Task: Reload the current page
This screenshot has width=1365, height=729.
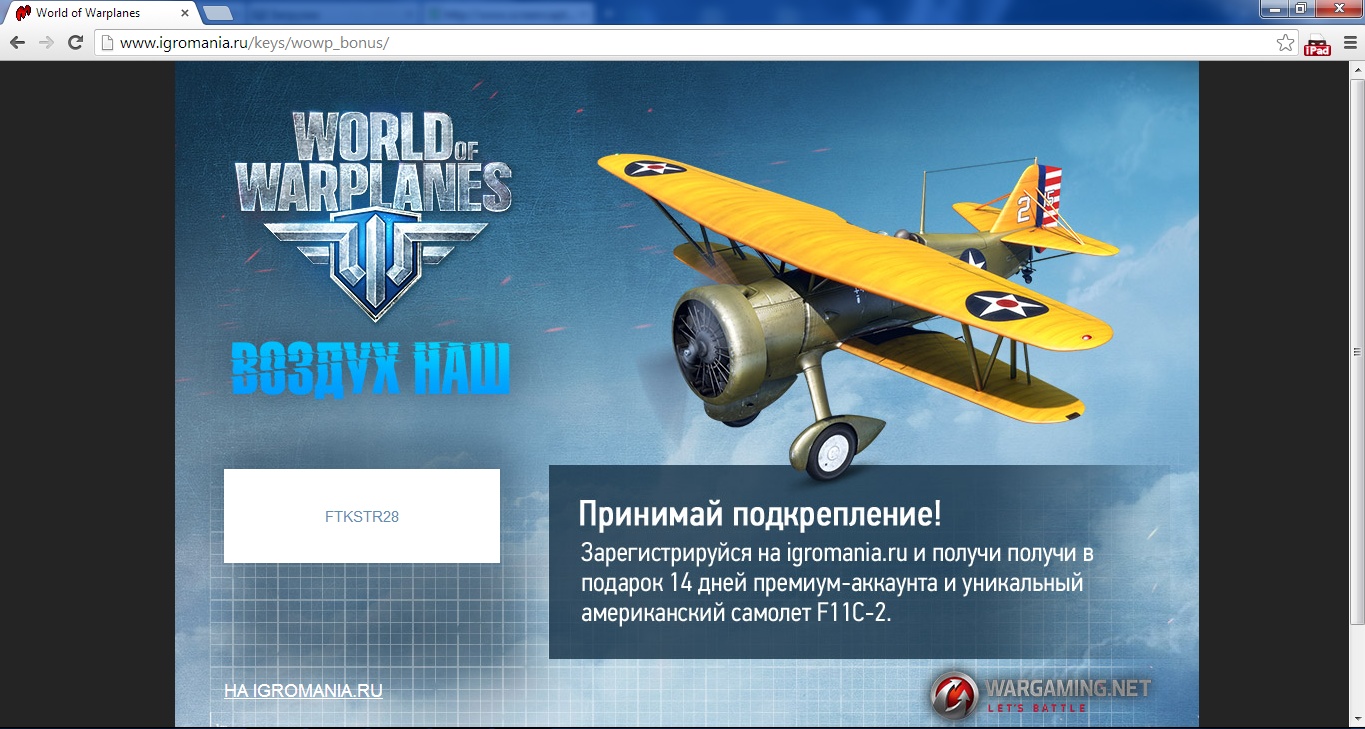Action: (x=75, y=43)
